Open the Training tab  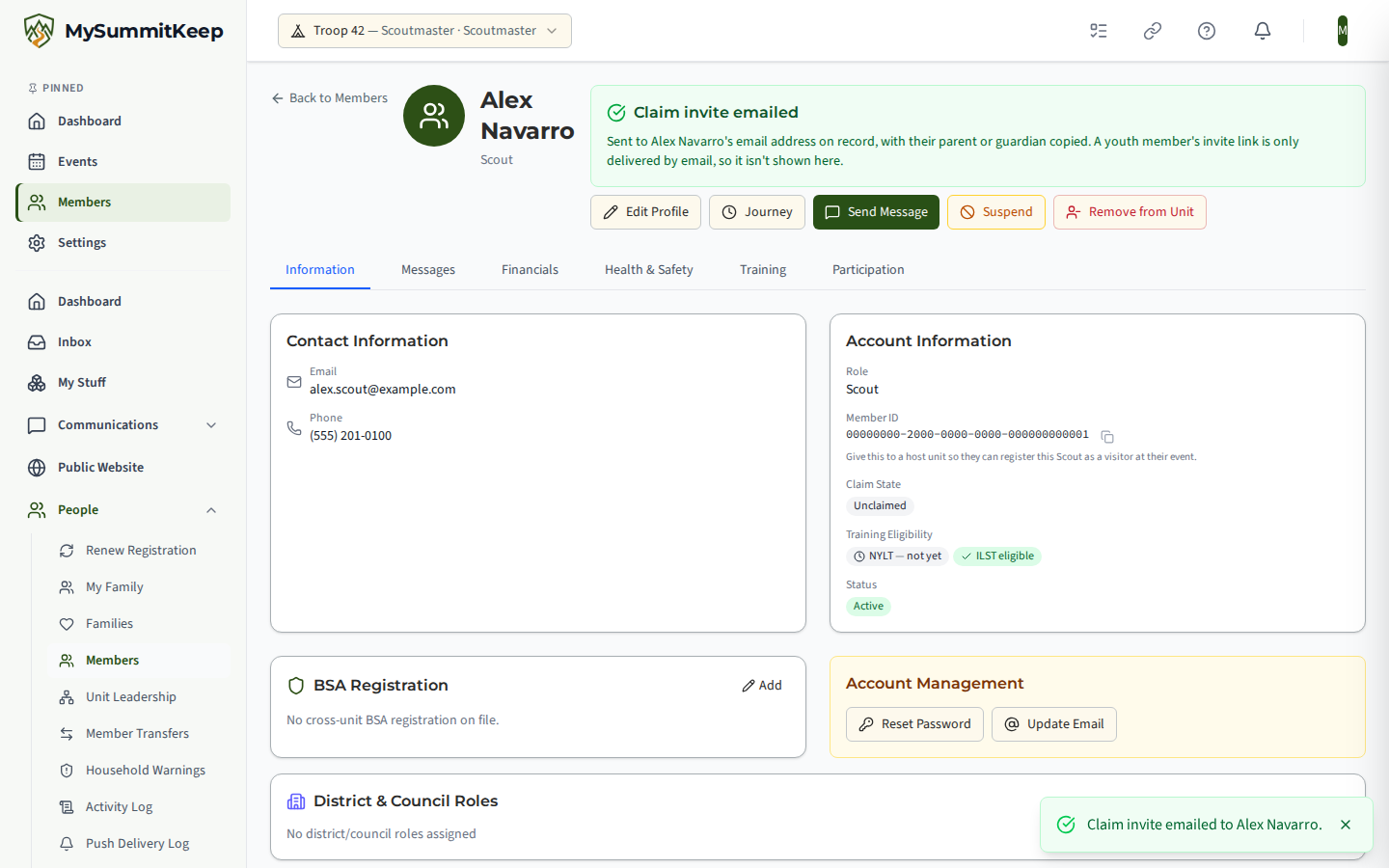pyautogui.click(x=763, y=270)
